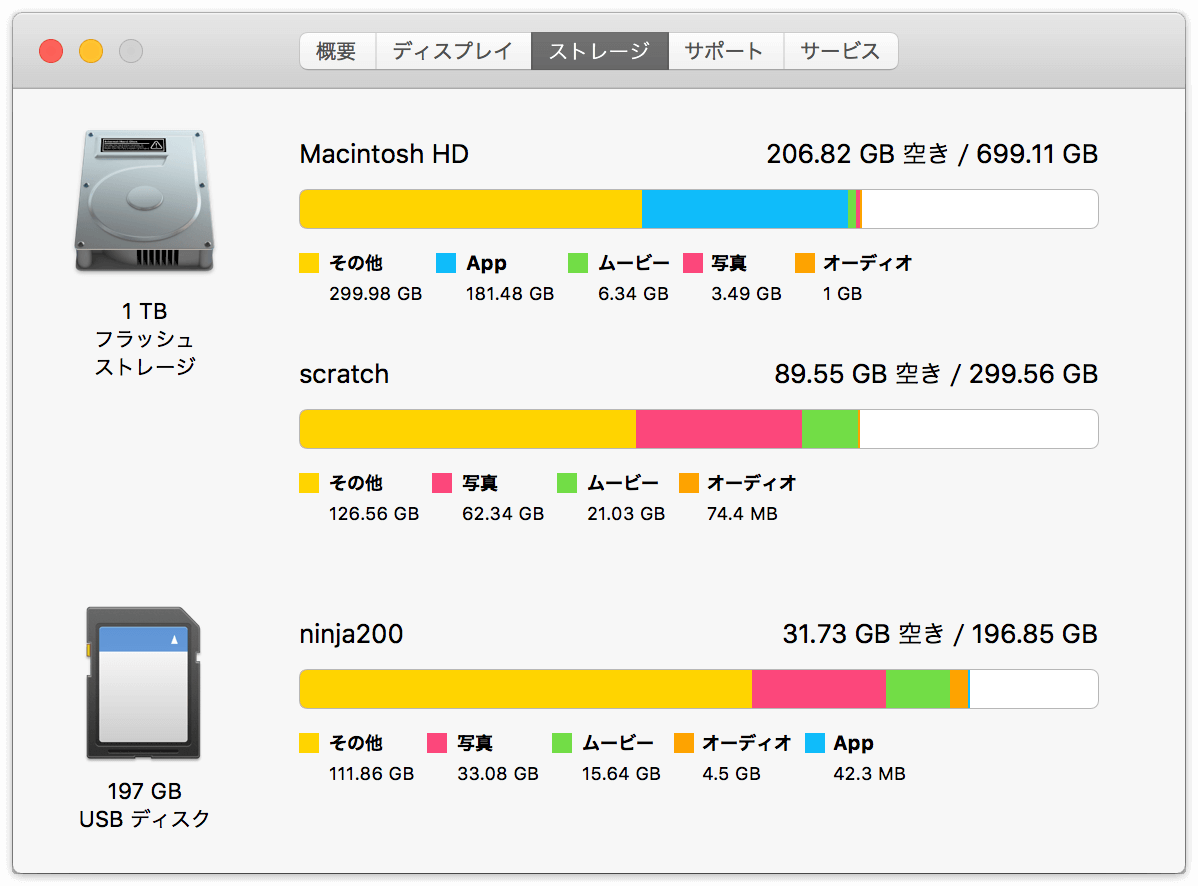Viewport: 1198px width, 886px height.
Task: Click the SD card USB disk icon
Action: tap(143, 683)
